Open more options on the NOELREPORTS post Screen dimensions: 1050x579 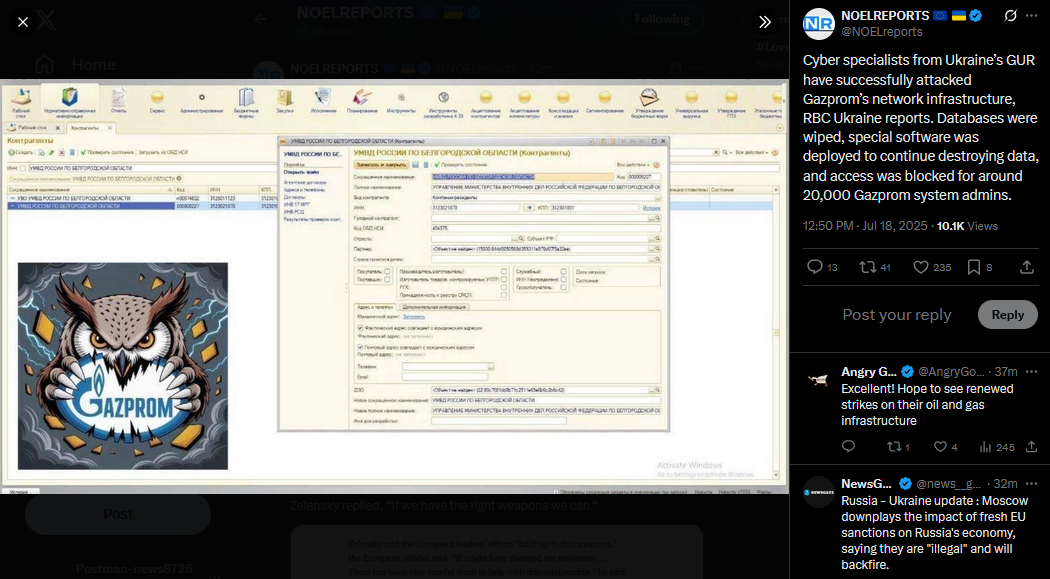(x=1031, y=15)
